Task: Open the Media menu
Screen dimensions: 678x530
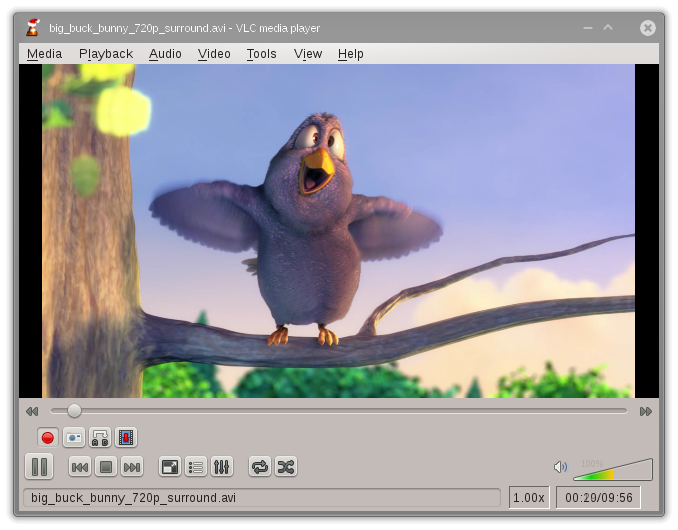Action: click(44, 54)
